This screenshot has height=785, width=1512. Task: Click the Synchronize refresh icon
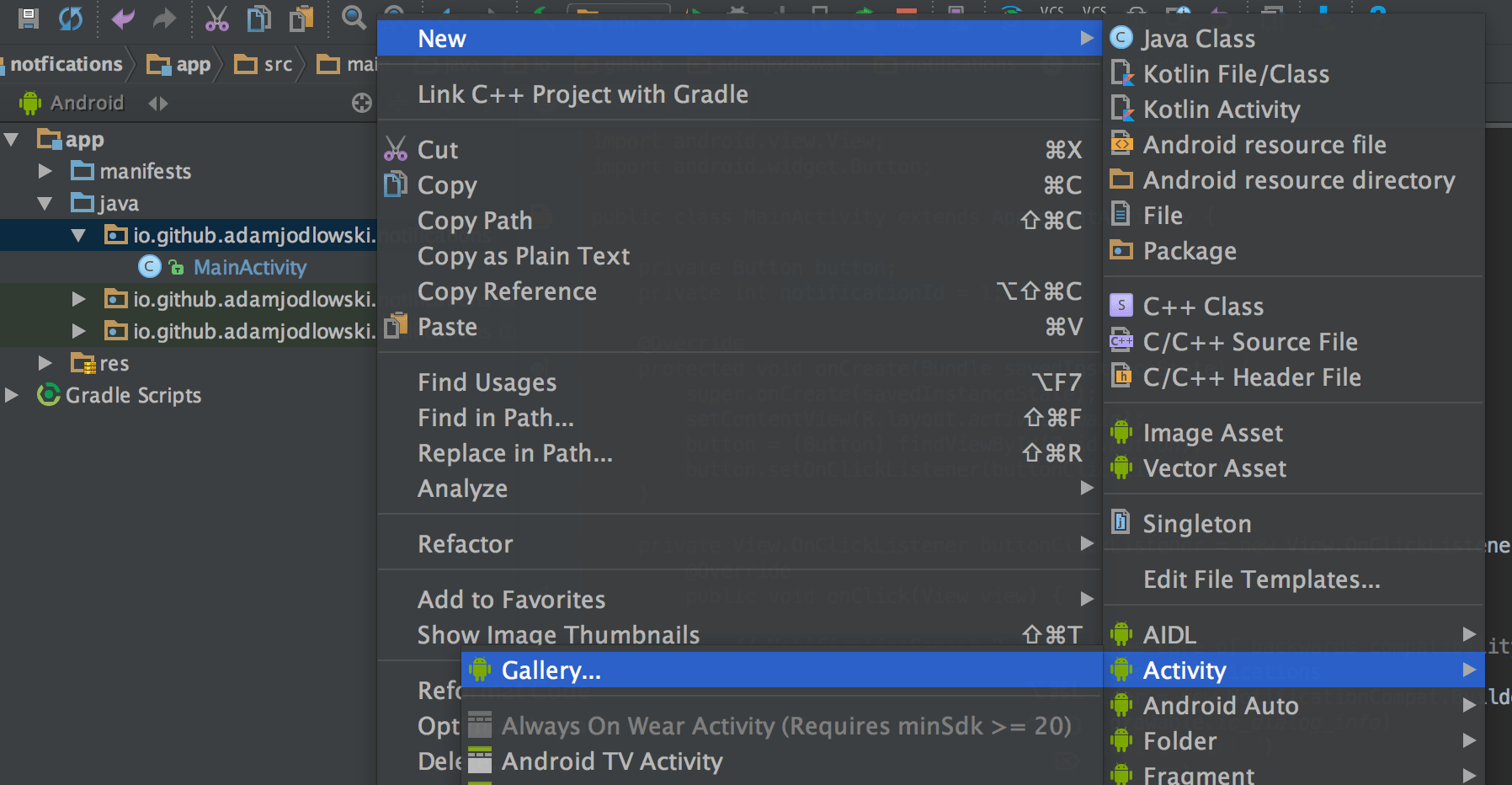(71, 18)
